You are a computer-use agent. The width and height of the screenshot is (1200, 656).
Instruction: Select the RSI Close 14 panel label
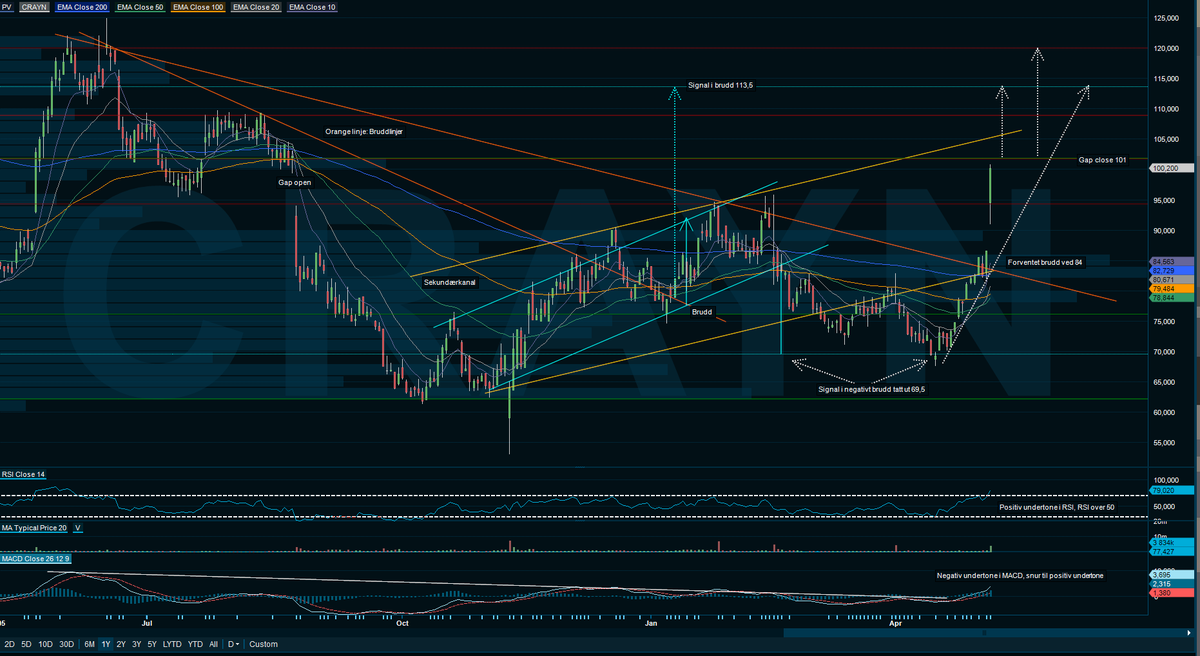point(22,474)
